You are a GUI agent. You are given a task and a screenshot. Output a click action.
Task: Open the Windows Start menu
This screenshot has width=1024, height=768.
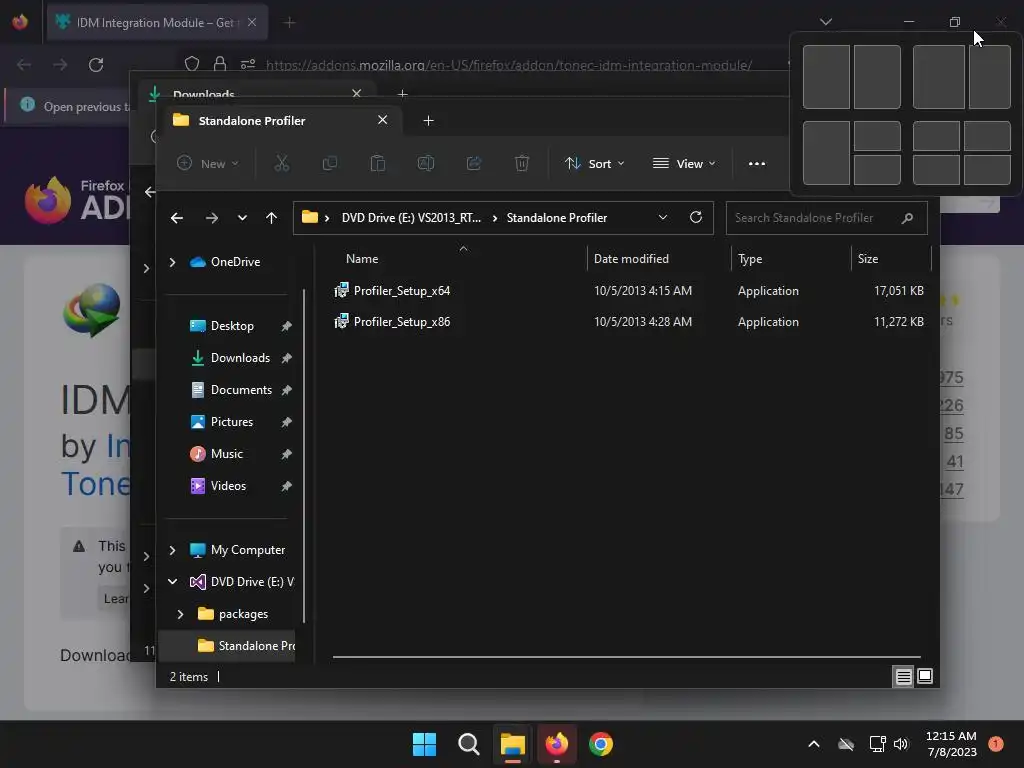[x=424, y=744]
